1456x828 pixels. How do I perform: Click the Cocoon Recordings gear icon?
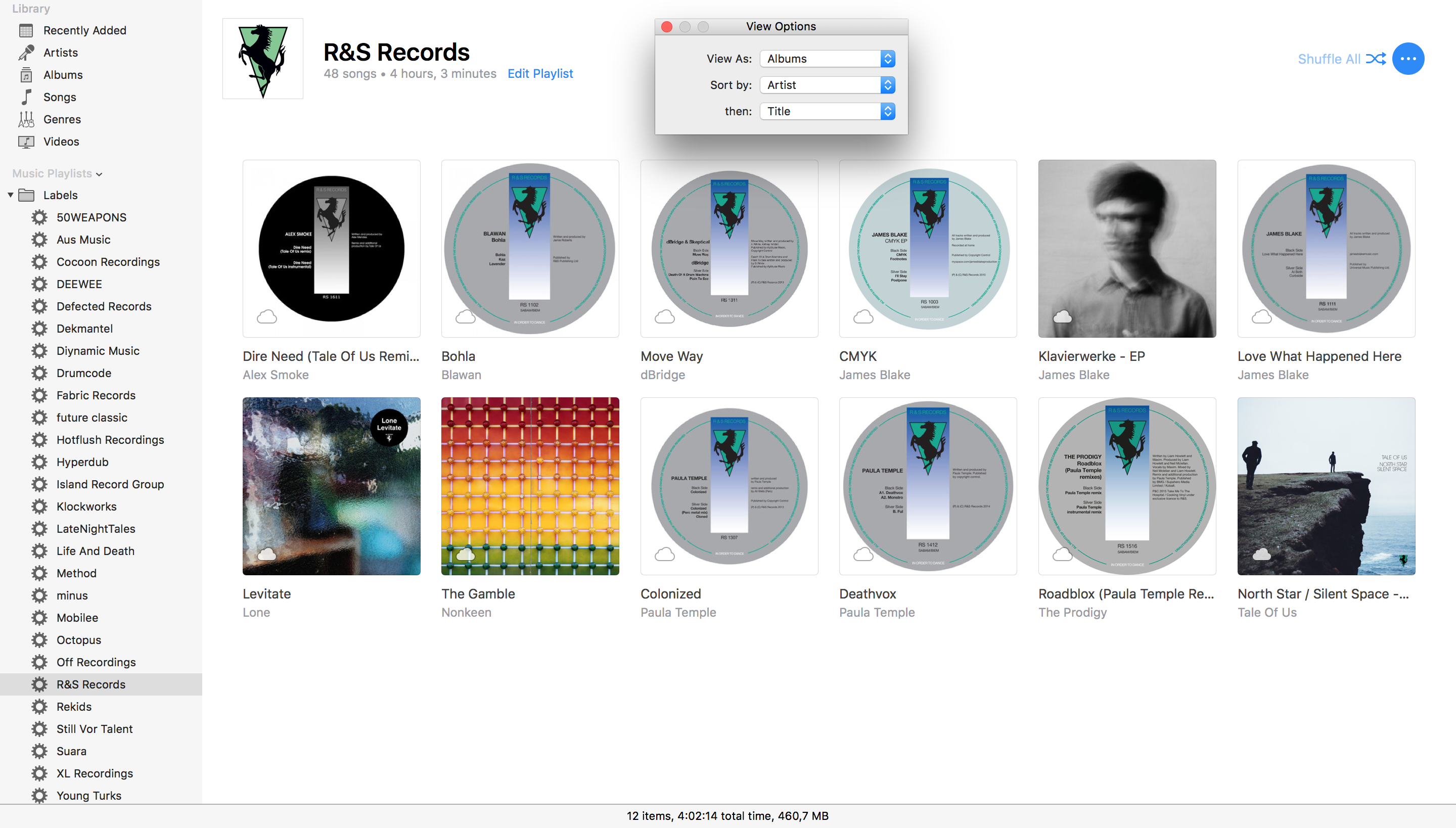[39, 262]
